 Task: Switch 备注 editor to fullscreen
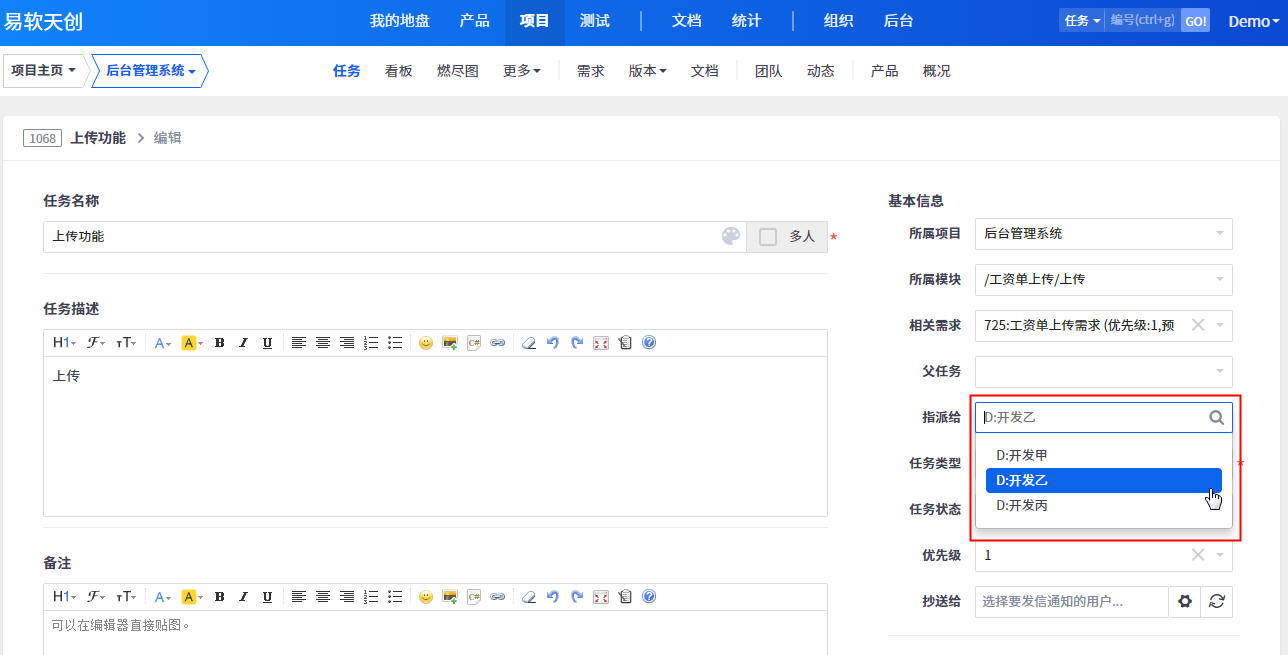click(601, 597)
